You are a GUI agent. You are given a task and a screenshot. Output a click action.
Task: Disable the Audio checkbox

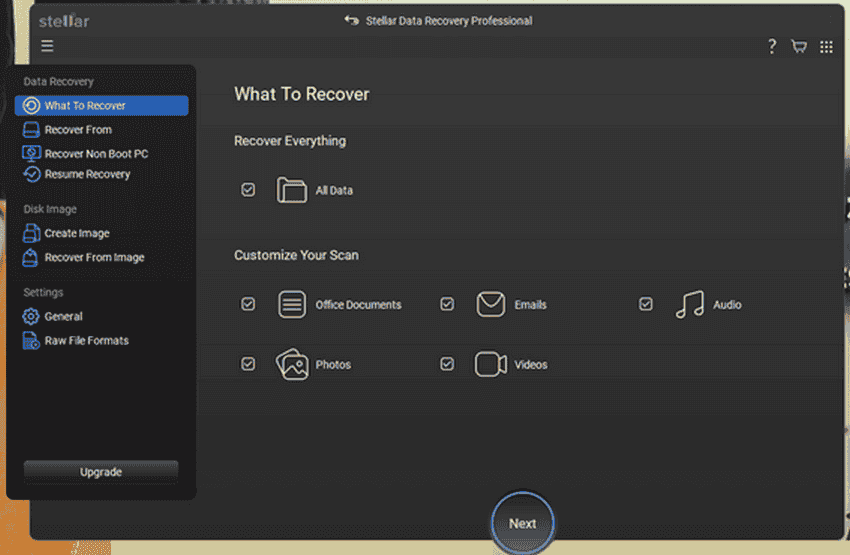click(x=646, y=305)
